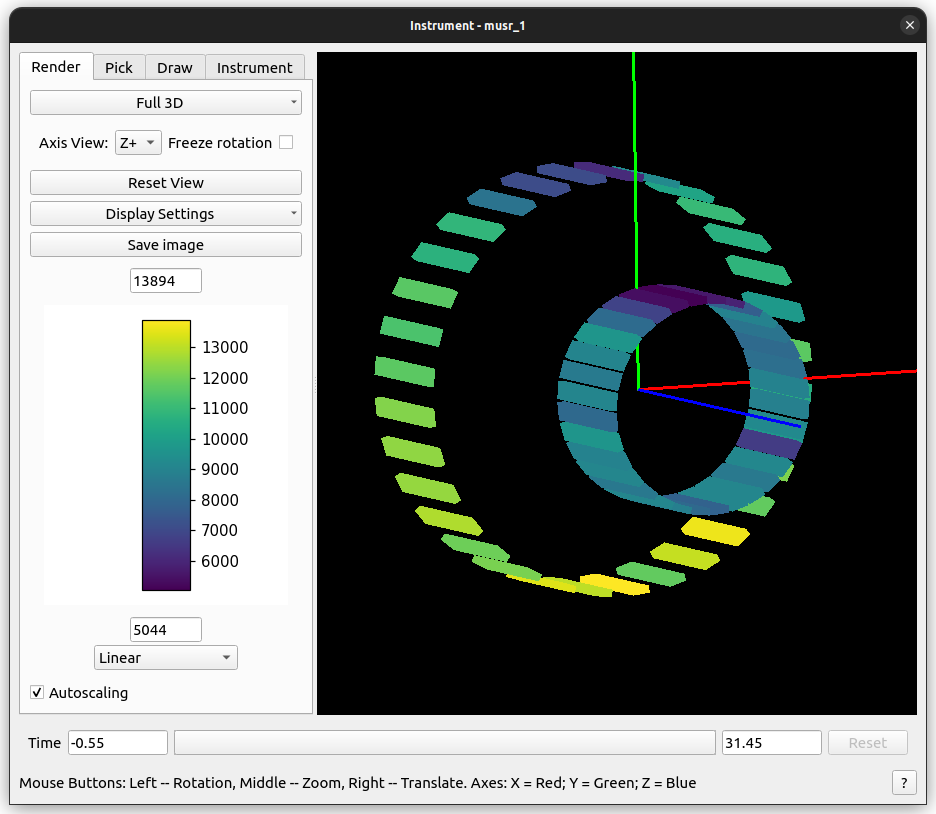Expand the Axis View Z+ combo box
This screenshot has height=814, width=936.
click(x=138, y=143)
